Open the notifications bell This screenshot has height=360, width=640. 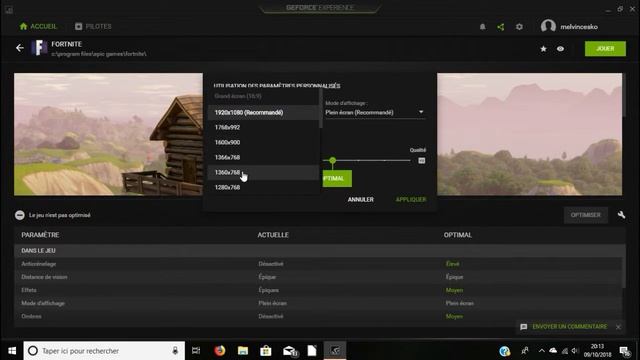pyautogui.click(x=482, y=27)
